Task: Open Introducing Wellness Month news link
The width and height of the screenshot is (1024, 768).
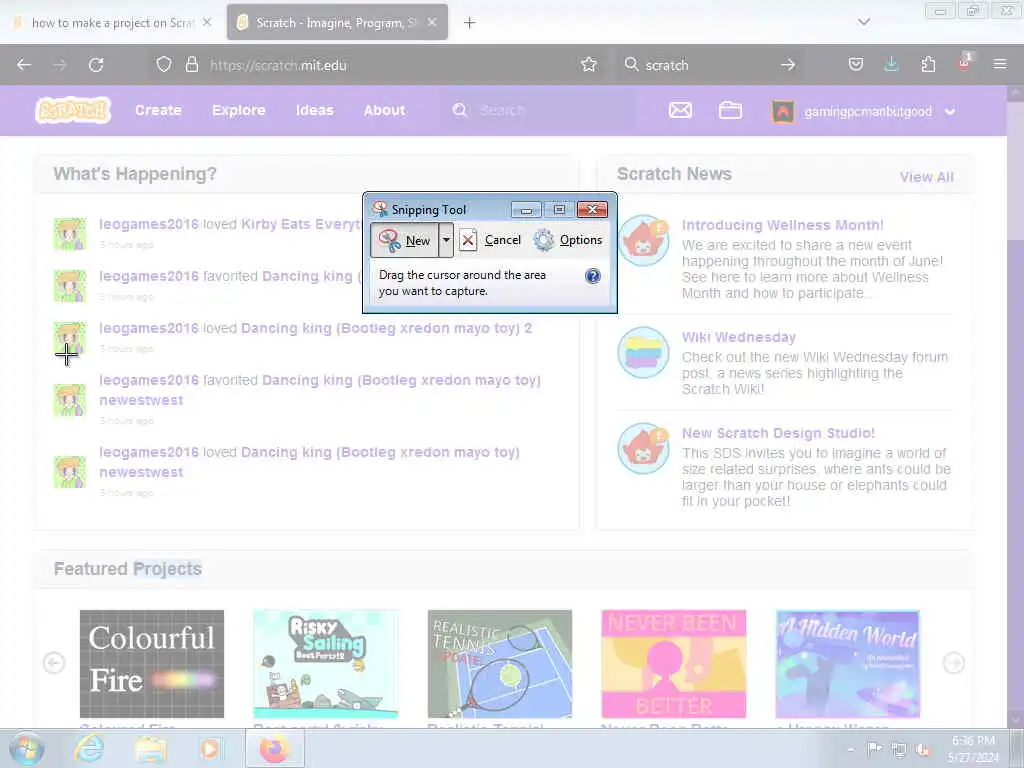Action: point(782,225)
